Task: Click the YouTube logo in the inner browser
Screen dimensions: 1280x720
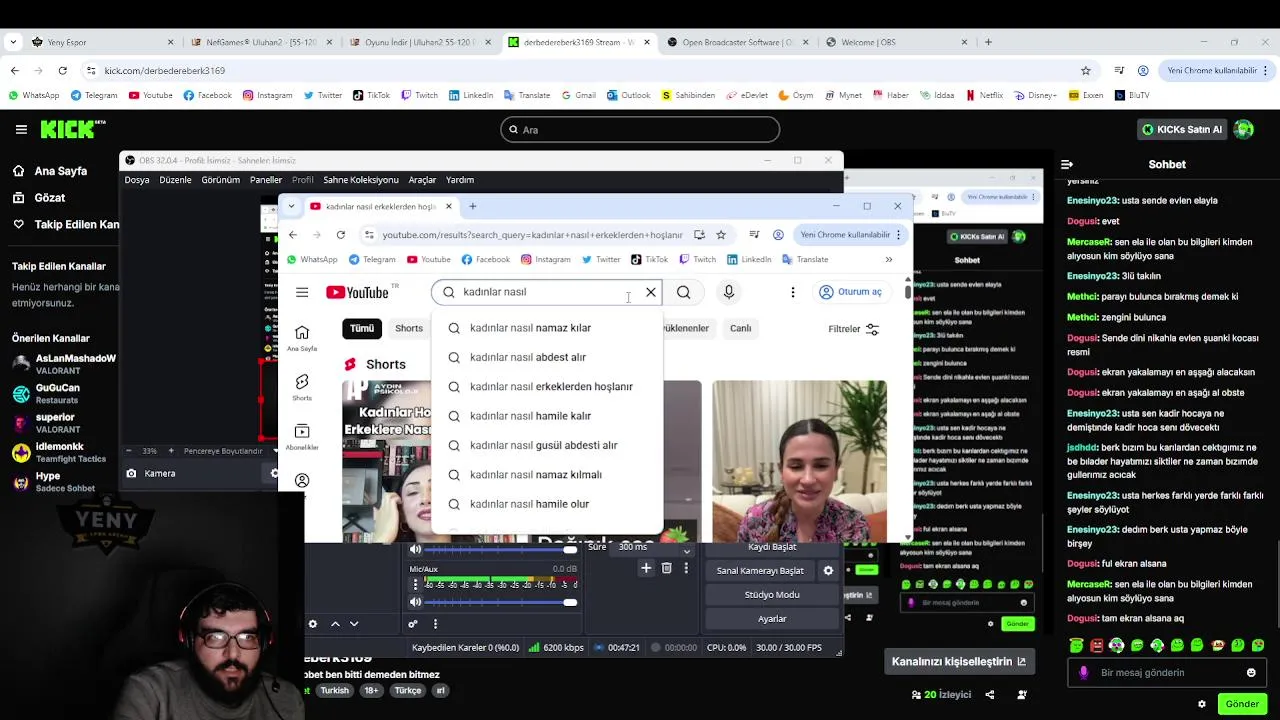Action: tap(357, 292)
